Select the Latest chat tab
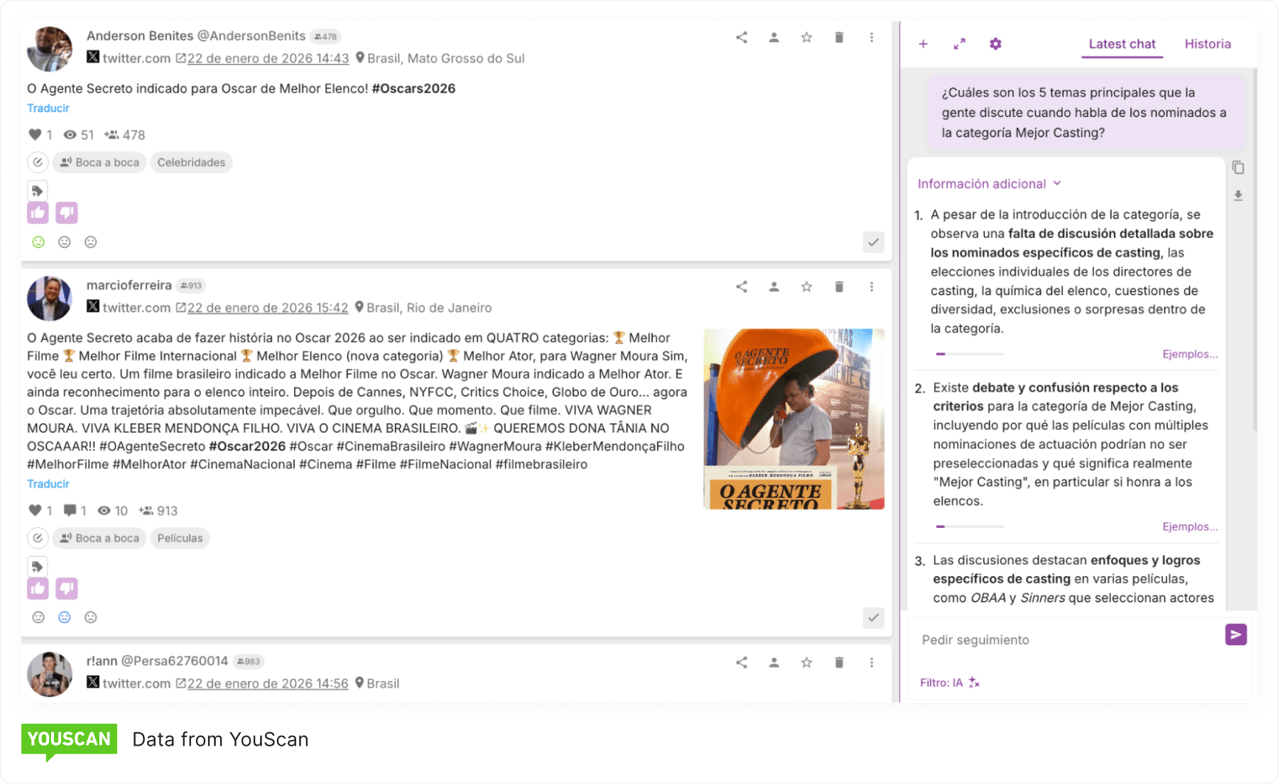The image size is (1280, 784). pyautogui.click(x=1122, y=44)
